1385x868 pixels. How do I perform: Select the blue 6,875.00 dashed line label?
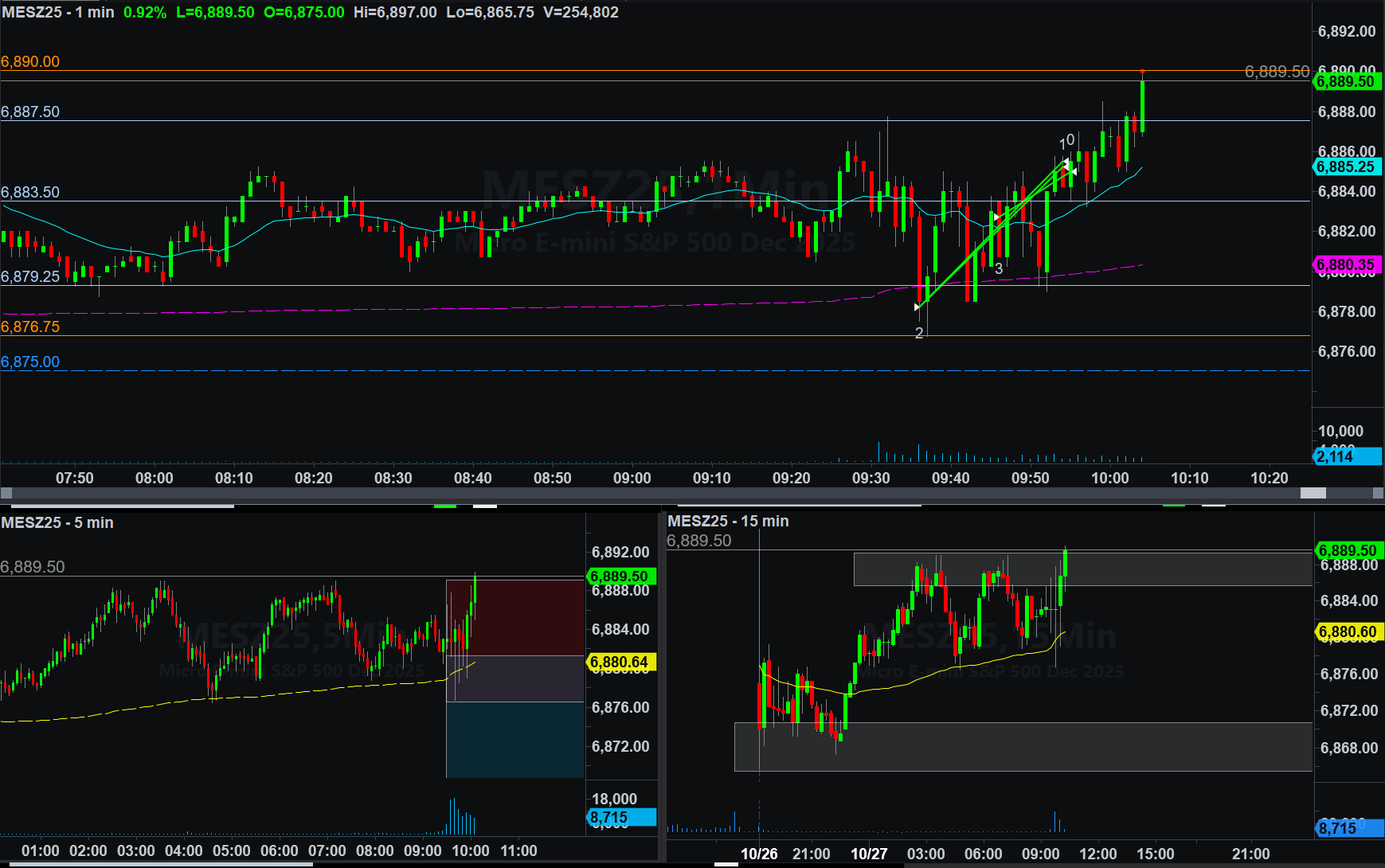pyautogui.click(x=30, y=362)
